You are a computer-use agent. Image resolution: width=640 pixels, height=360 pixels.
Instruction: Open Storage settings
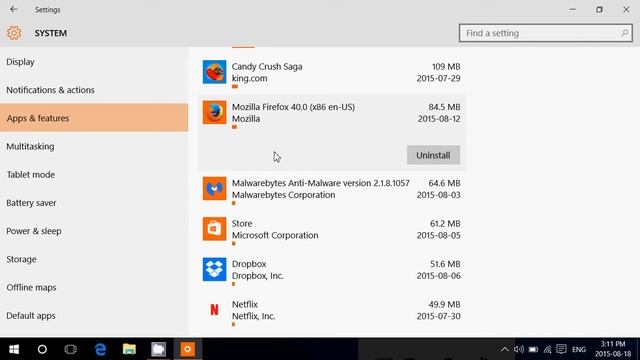pyautogui.click(x=94, y=259)
